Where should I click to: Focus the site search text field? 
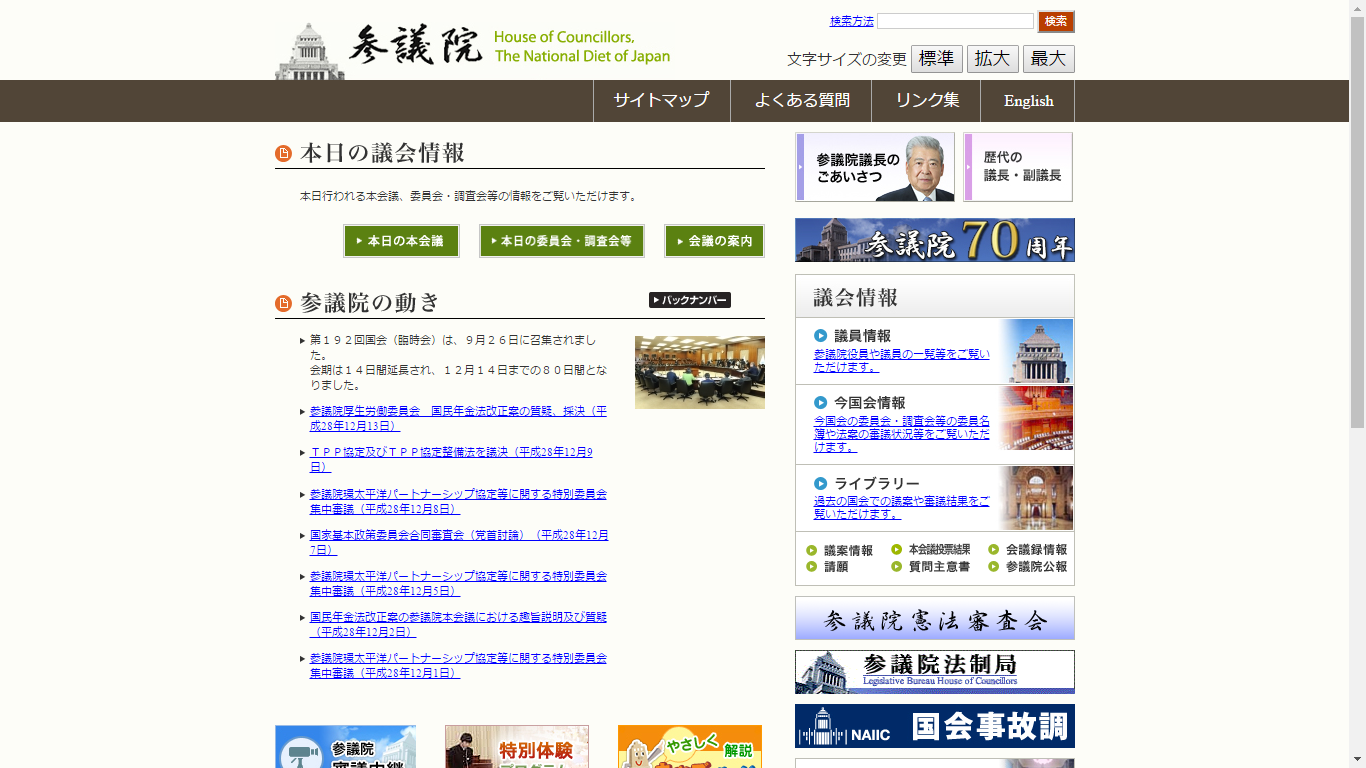click(x=956, y=21)
